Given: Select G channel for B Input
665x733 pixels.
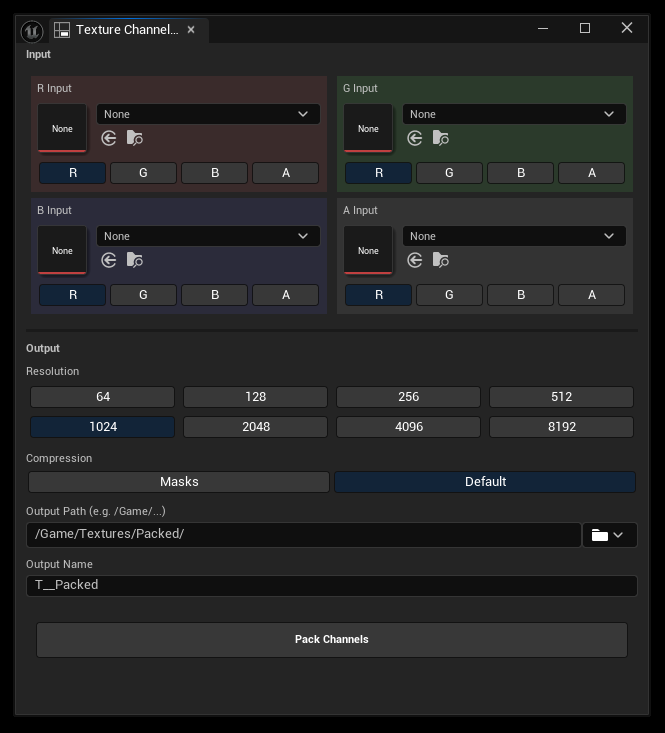Looking at the screenshot, I should (143, 295).
